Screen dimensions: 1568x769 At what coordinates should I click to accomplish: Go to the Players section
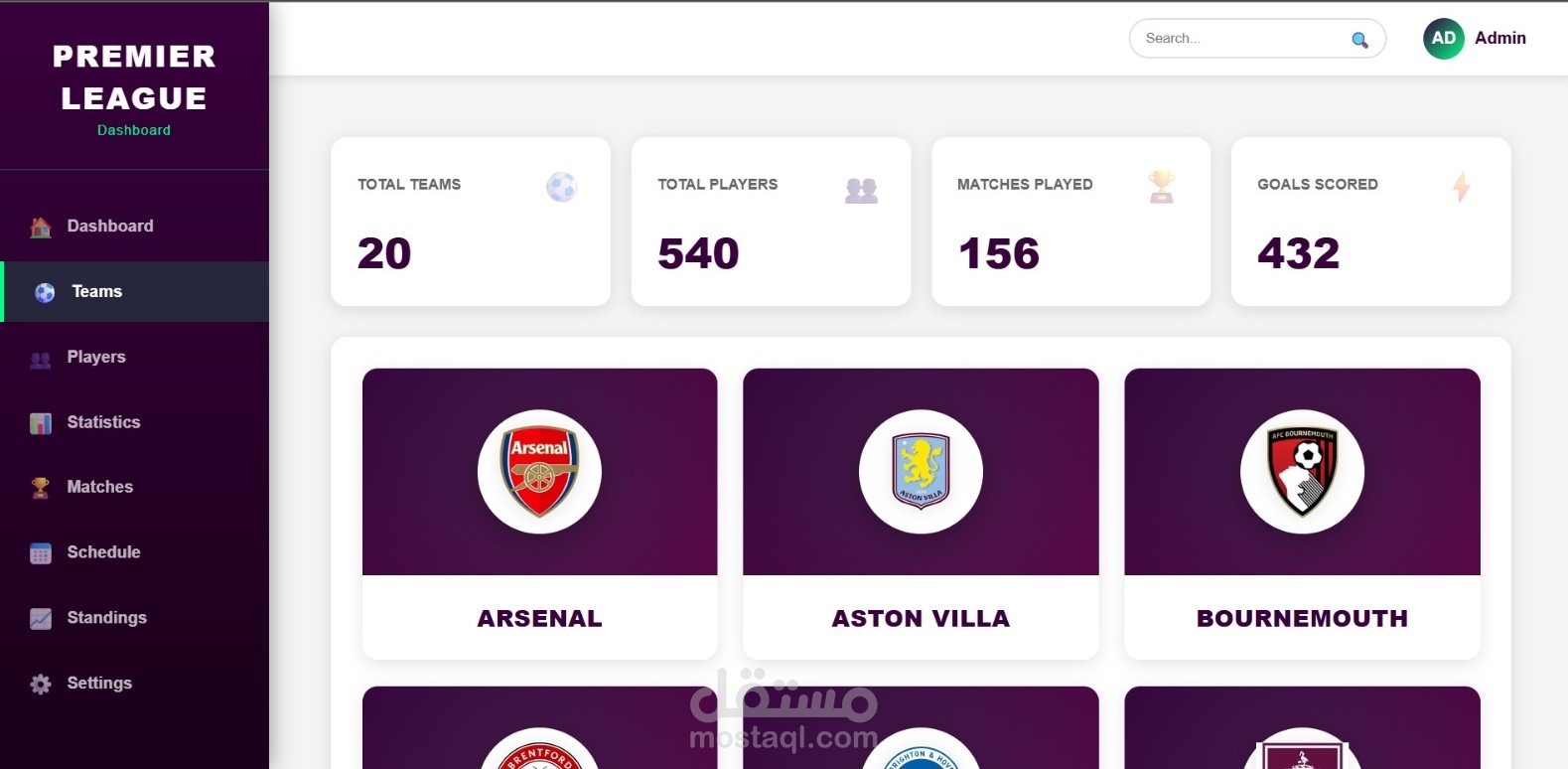tap(96, 358)
